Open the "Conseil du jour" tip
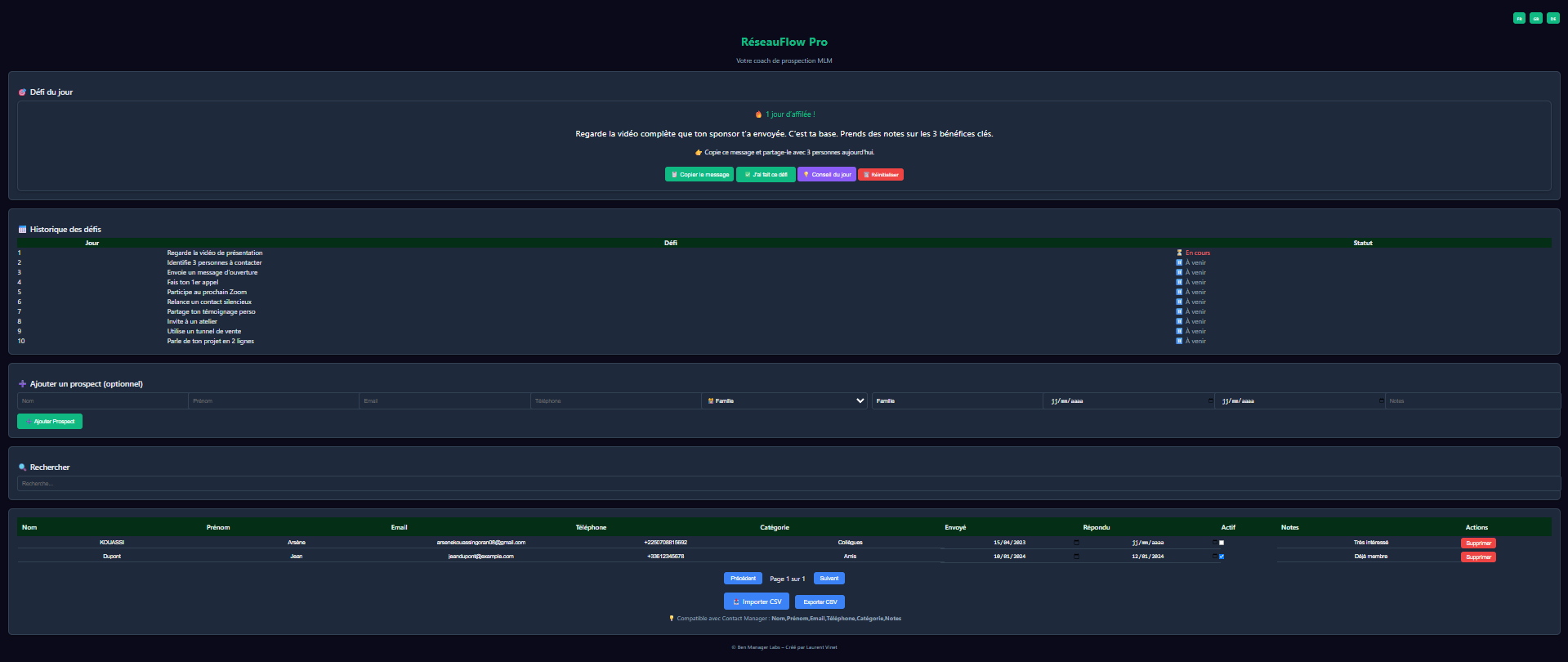The height and width of the screenshot is (662, 1568). click(x=827, y=174)
